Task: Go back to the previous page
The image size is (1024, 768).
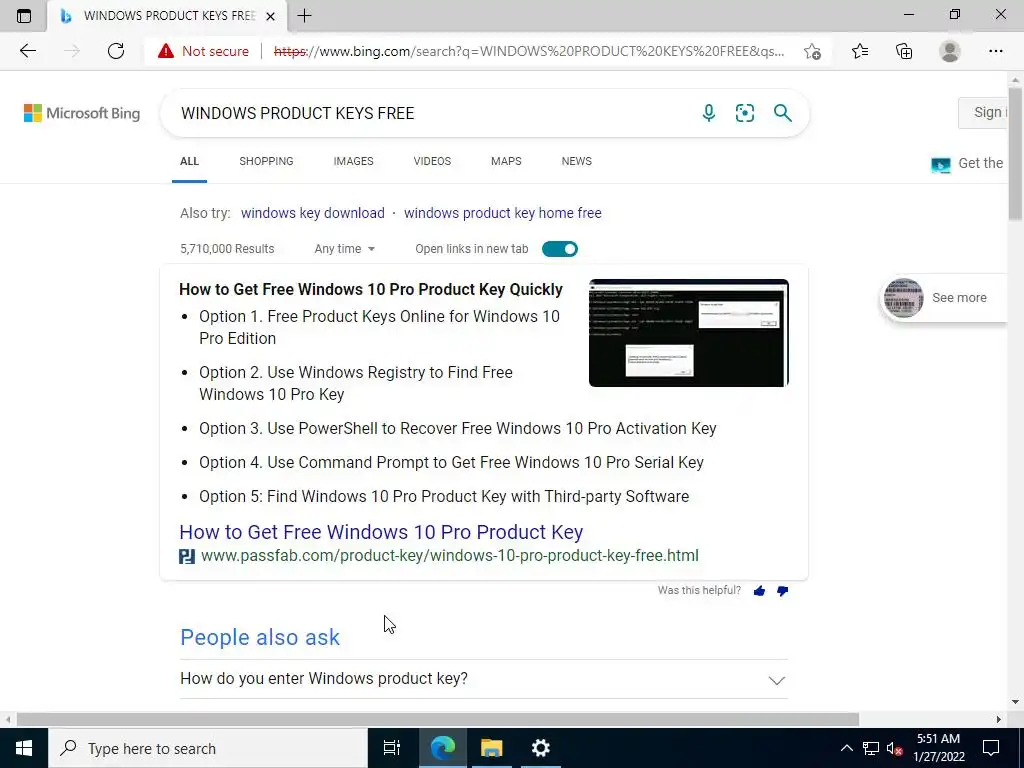Action: point(27,51)
